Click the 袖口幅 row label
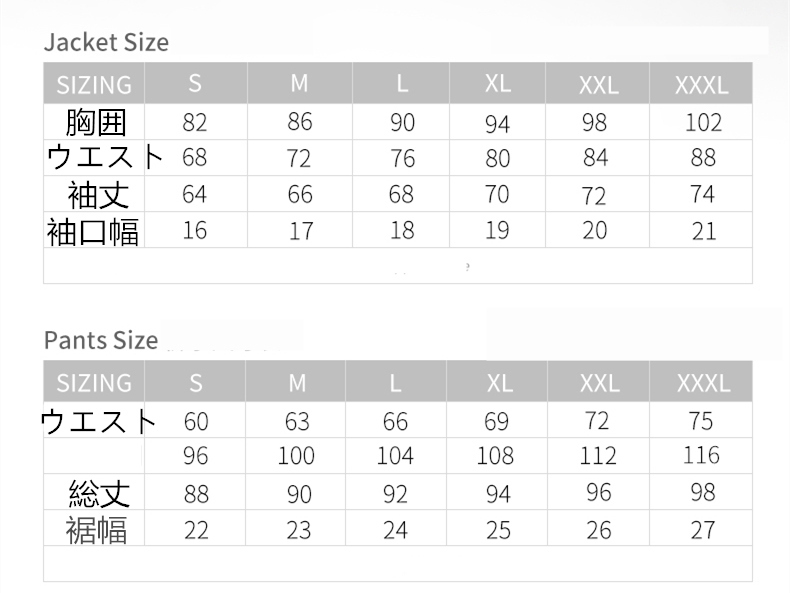The width and height of the screenshot is (790, 593). click(x=94, y=231)
